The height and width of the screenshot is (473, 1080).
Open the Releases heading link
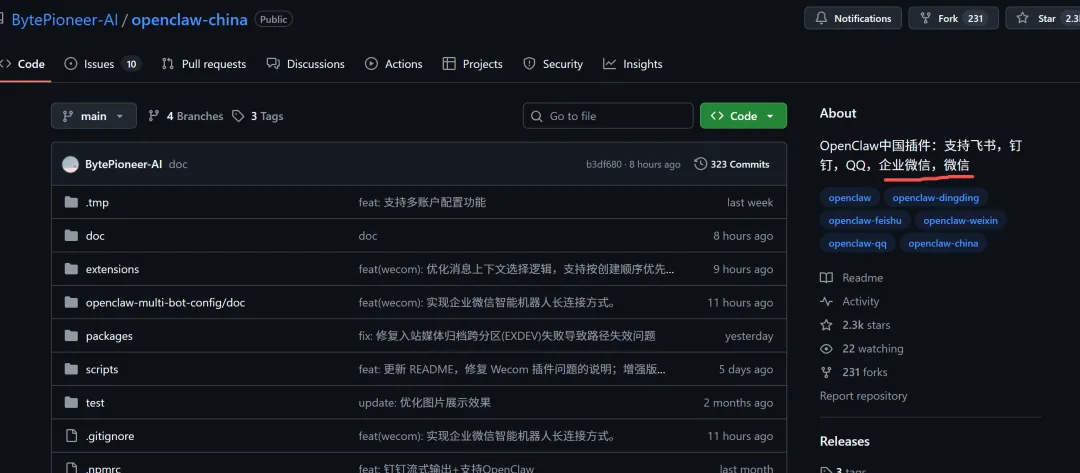[x=844, y=441]
